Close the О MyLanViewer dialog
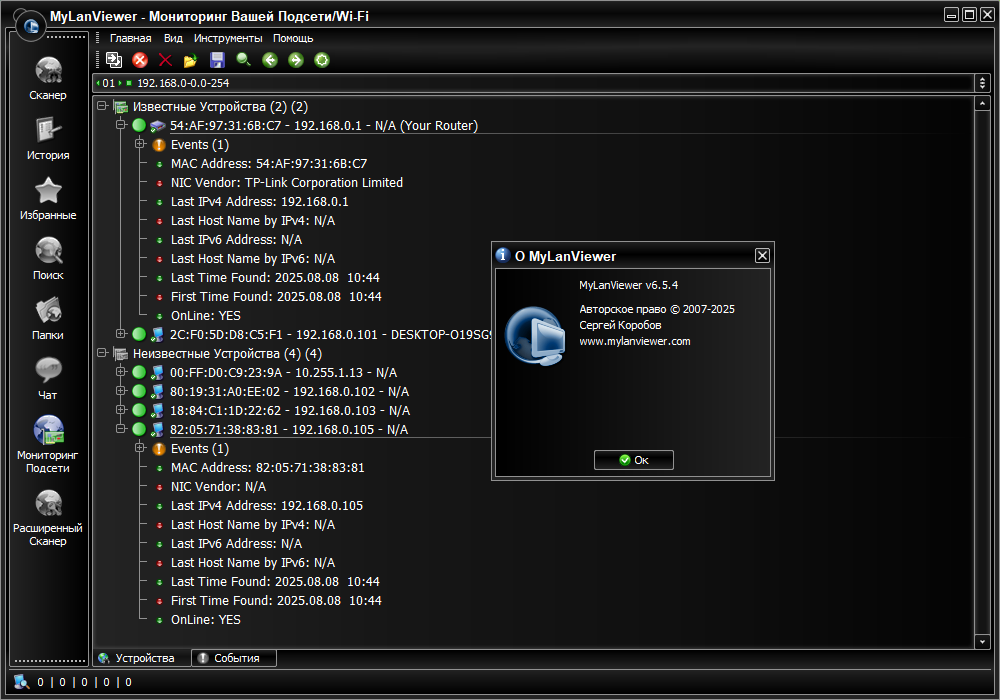 point(762,256)
